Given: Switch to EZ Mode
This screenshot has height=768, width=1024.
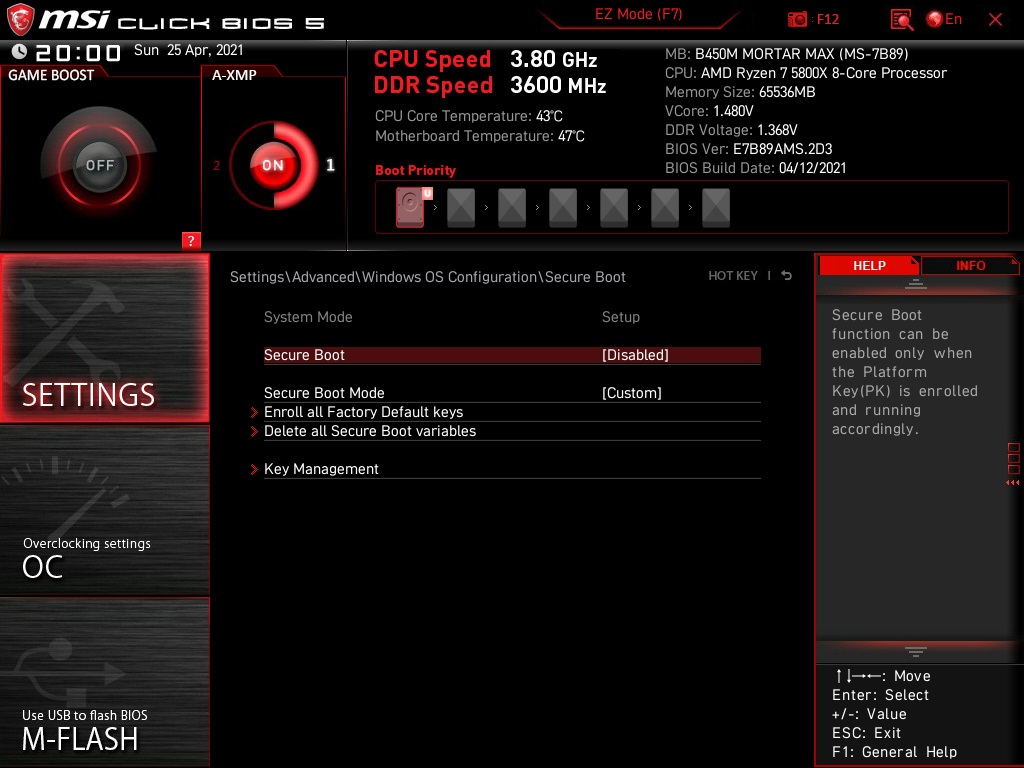Looking at the screenshot, I should [x=638, y=14].
